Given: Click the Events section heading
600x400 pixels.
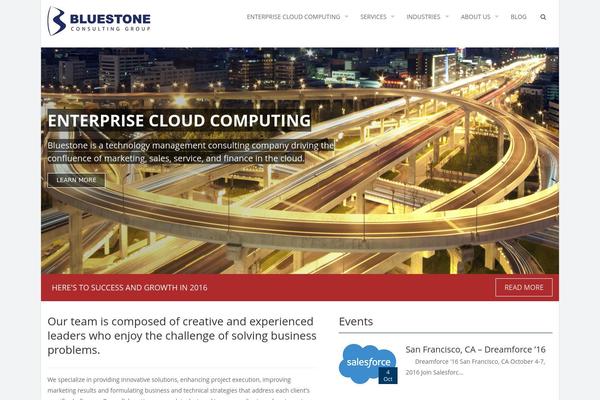Looking at the screenshot, I should pos(355,322).
